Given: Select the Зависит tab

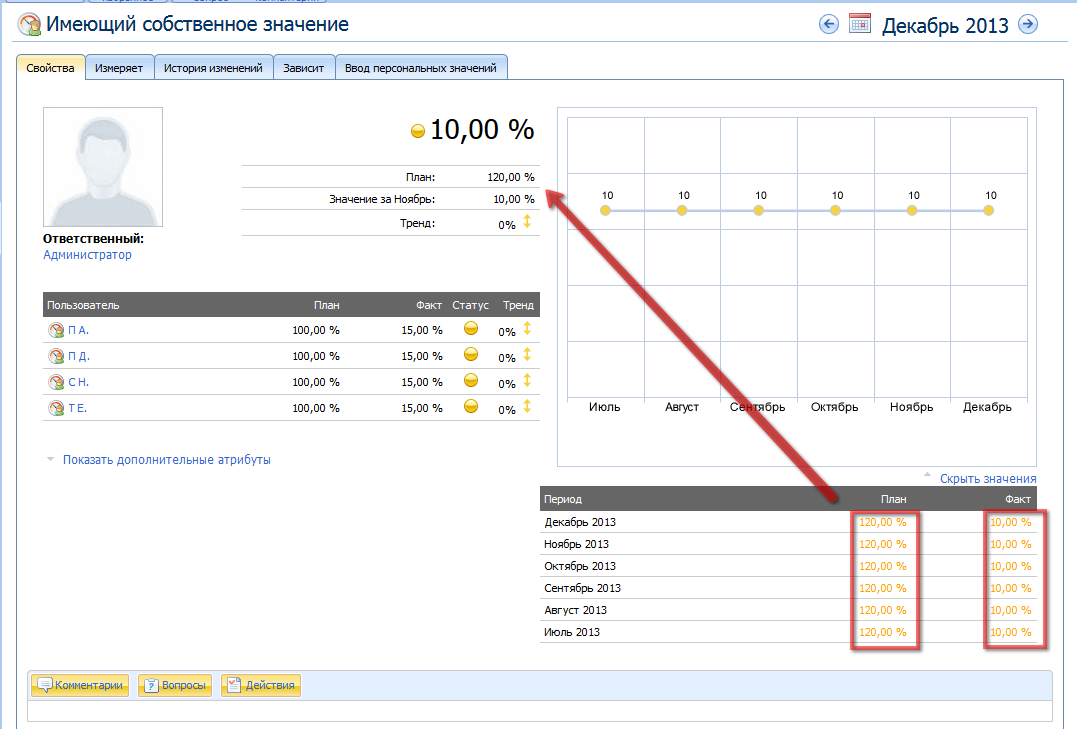Looking at the screenshot, I should pos(304,68).
